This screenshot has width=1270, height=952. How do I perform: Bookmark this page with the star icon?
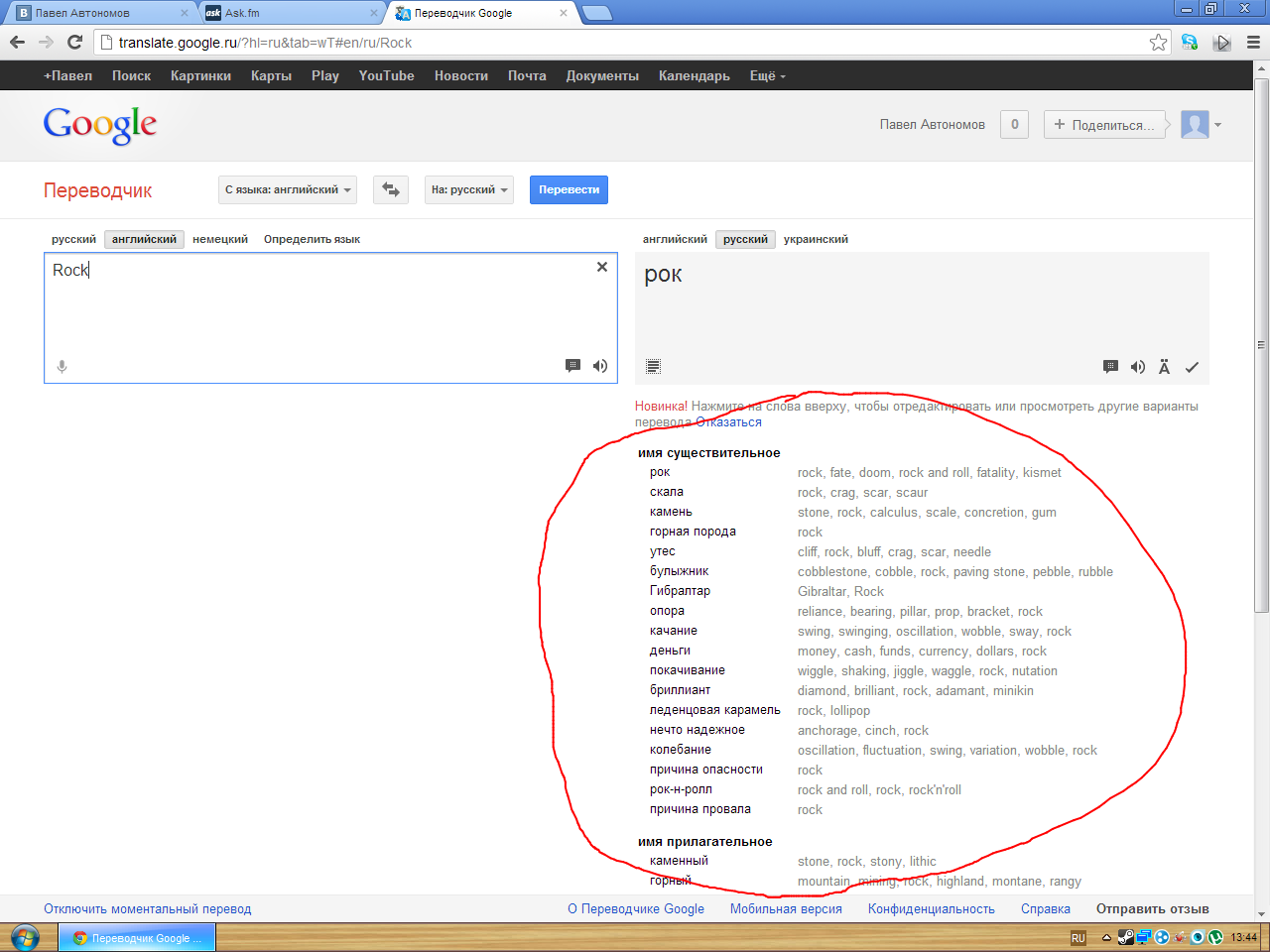click(x=1158, y=42)
